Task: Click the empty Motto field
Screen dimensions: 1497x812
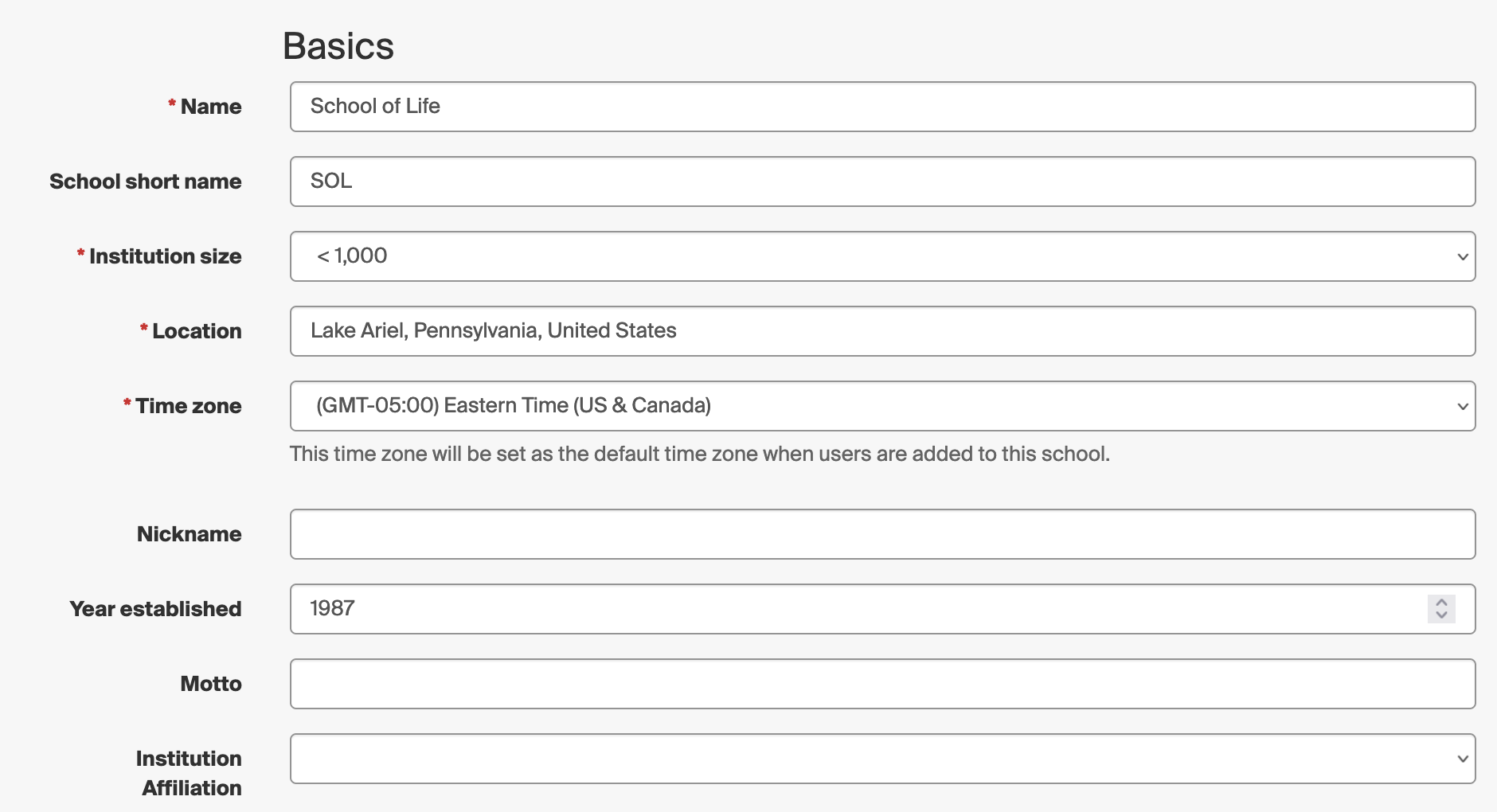Action: click(x=882, y=684)
